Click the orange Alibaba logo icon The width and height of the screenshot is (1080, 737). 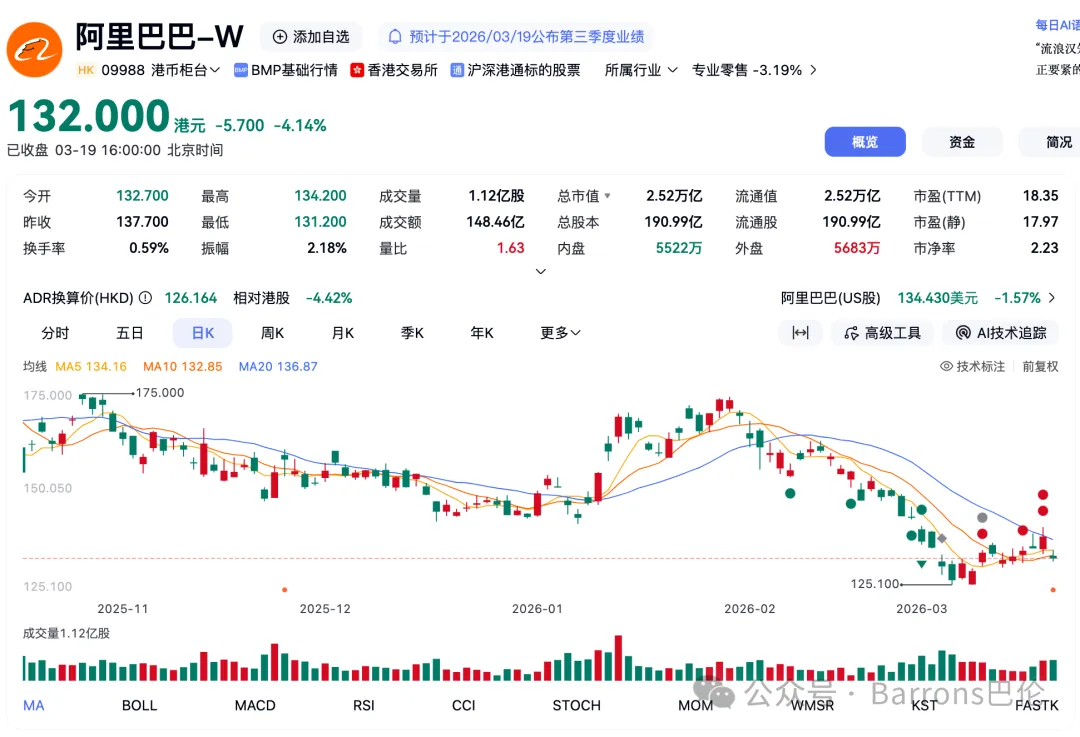34,50
